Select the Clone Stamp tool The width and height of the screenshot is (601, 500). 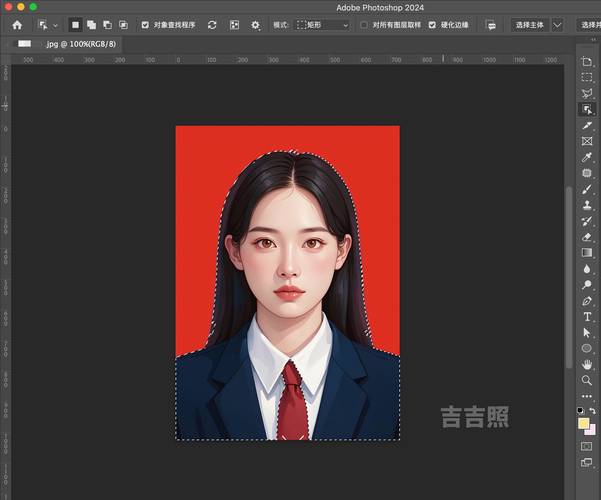pos(586,205)
